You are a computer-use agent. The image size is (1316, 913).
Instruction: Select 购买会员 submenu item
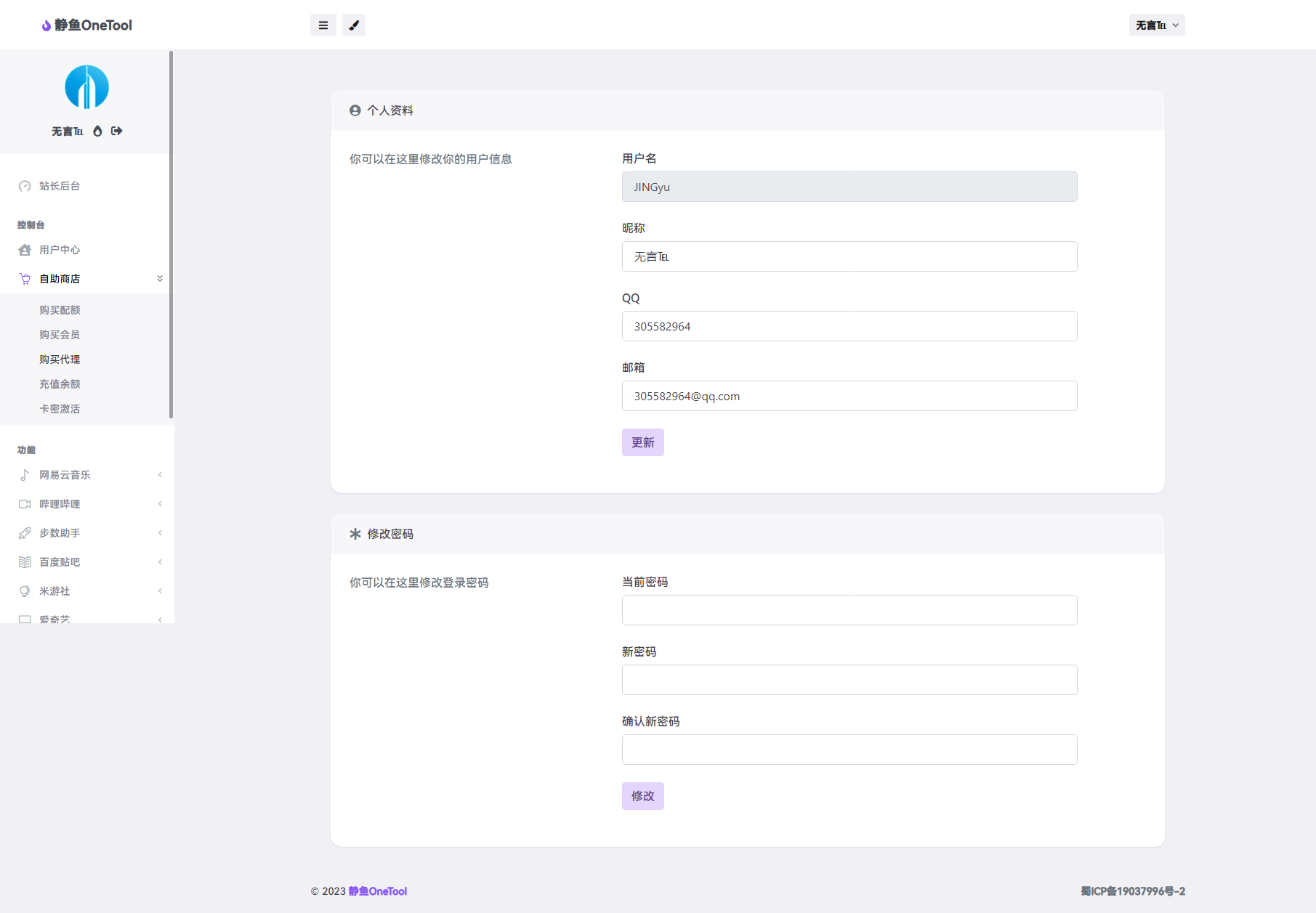[x=60, y=335]
